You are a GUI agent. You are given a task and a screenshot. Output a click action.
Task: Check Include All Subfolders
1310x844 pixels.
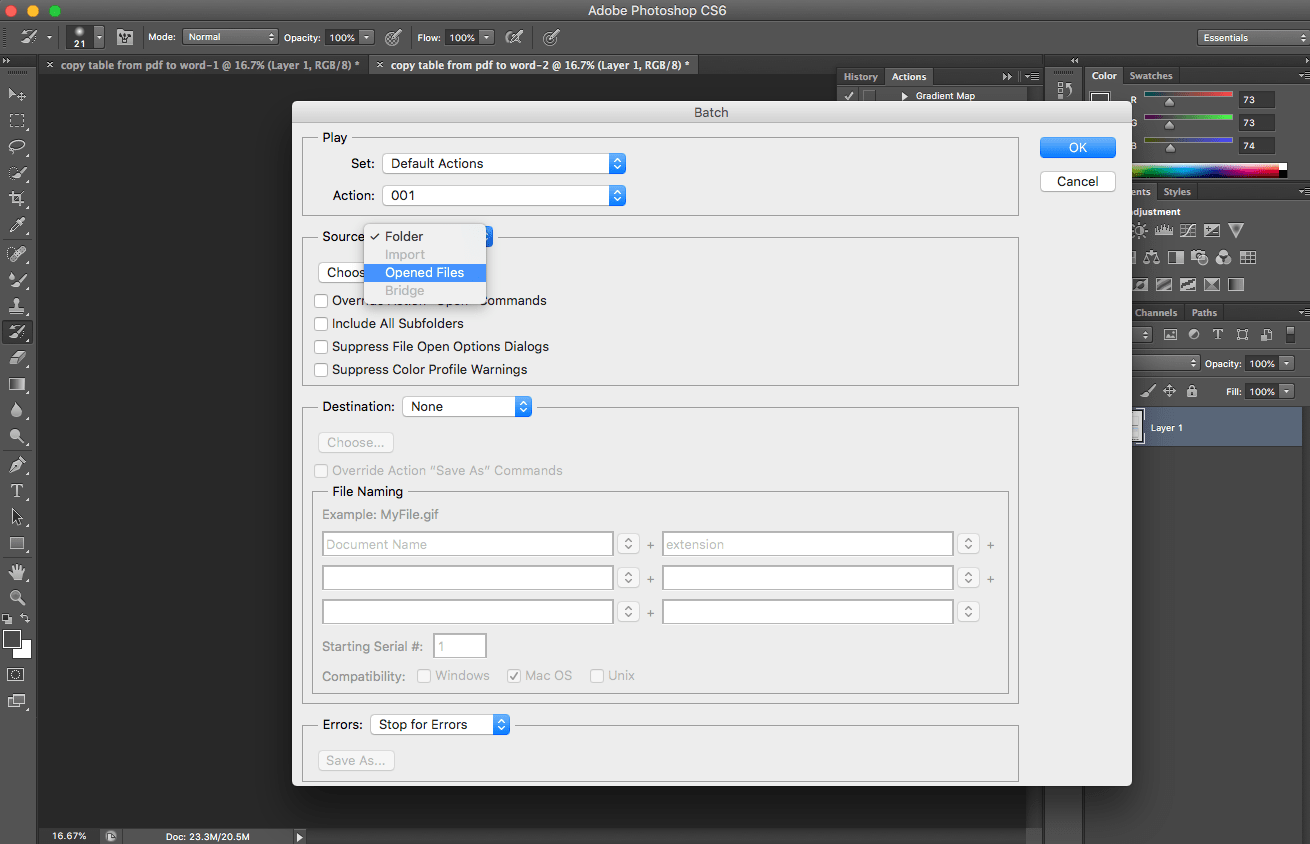pyautogui.click(x=321, y=323)
